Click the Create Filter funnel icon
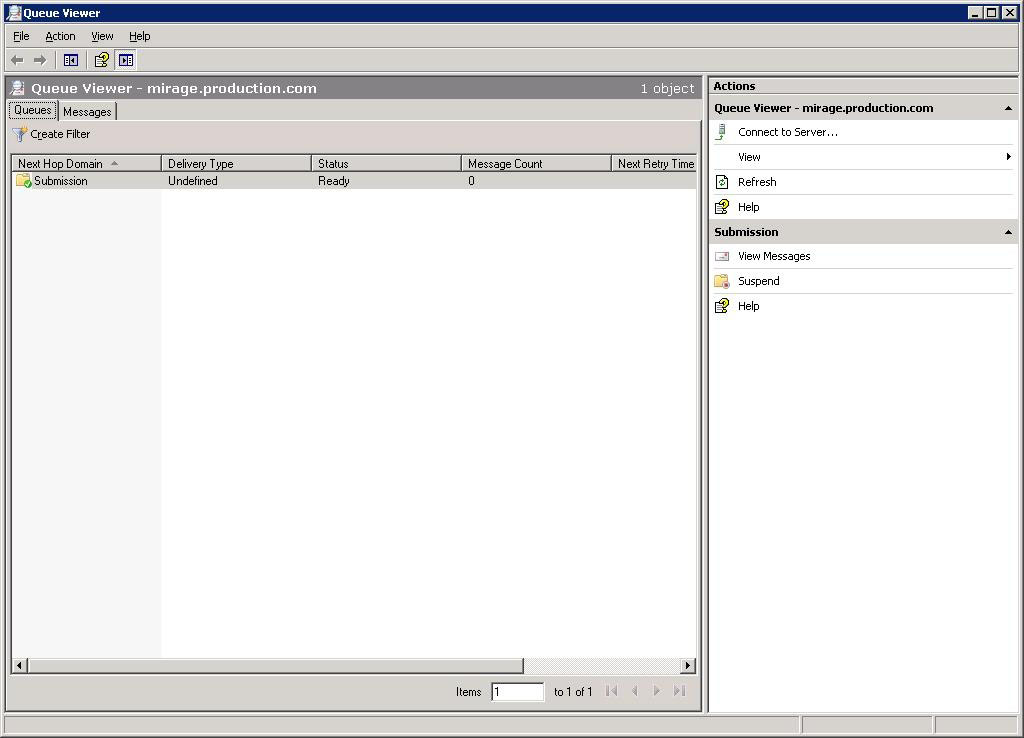The width and height of the screenshot is (1024, 738). point(20,134)
